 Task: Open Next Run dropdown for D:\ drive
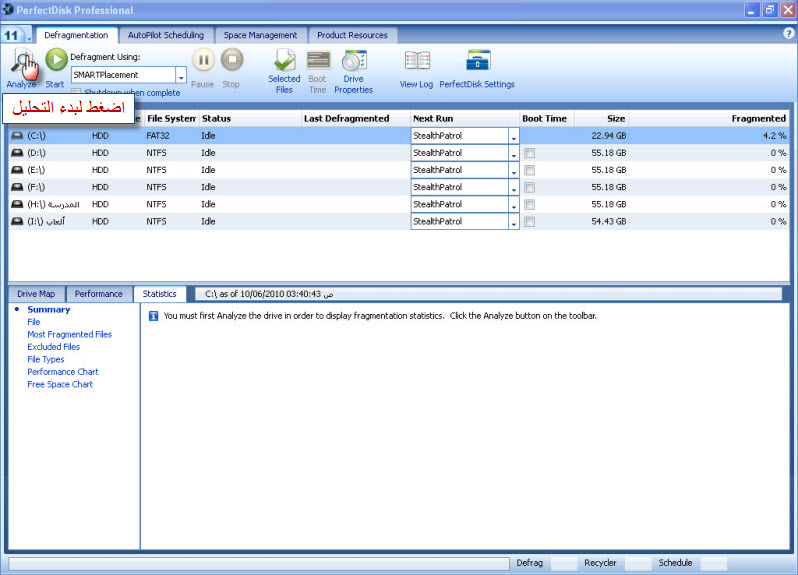tap(514, 153)
